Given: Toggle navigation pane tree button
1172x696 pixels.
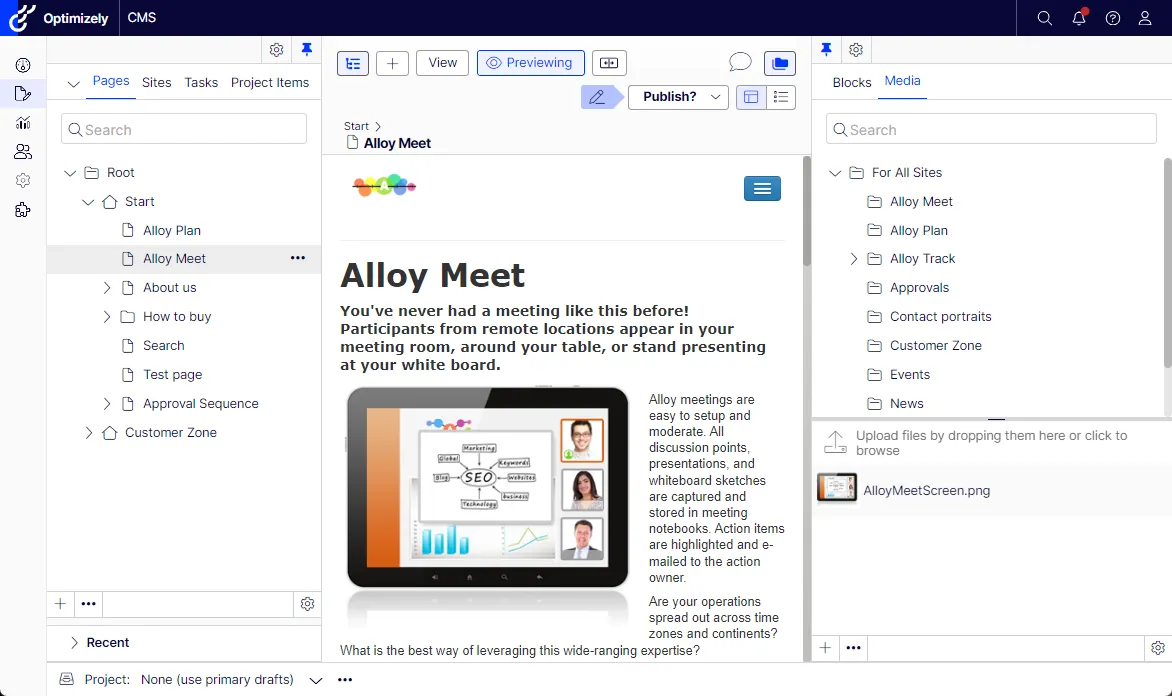Looking at the screenshot, I should click(353, 64).
